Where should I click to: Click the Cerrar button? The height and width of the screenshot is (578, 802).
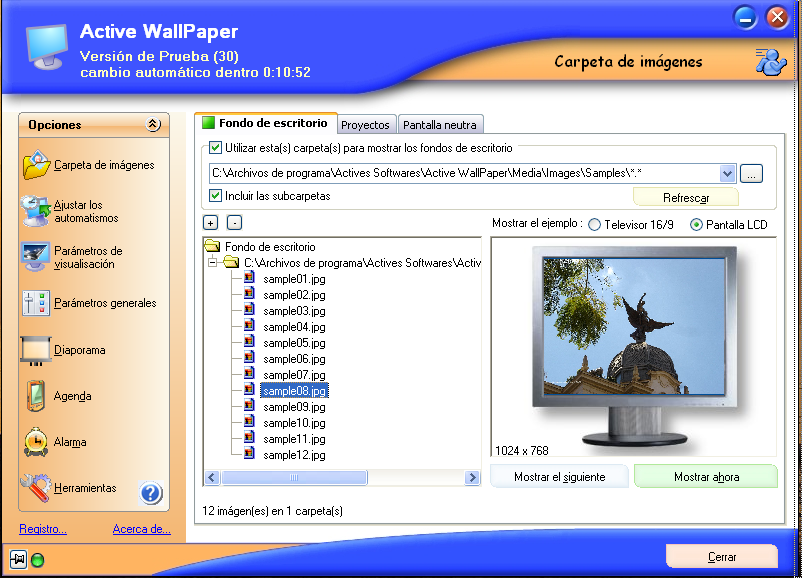point(722,557)
